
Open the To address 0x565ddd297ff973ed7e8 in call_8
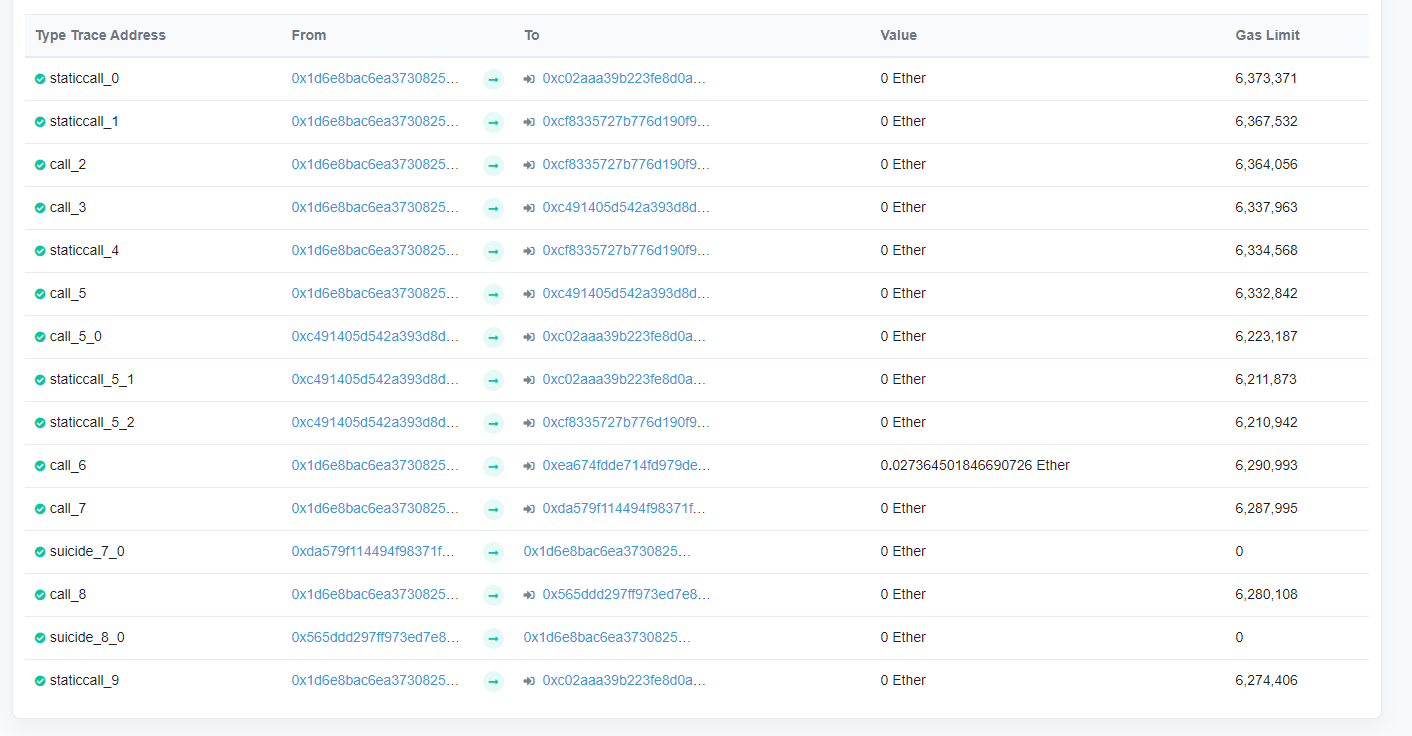click(626, 594)
